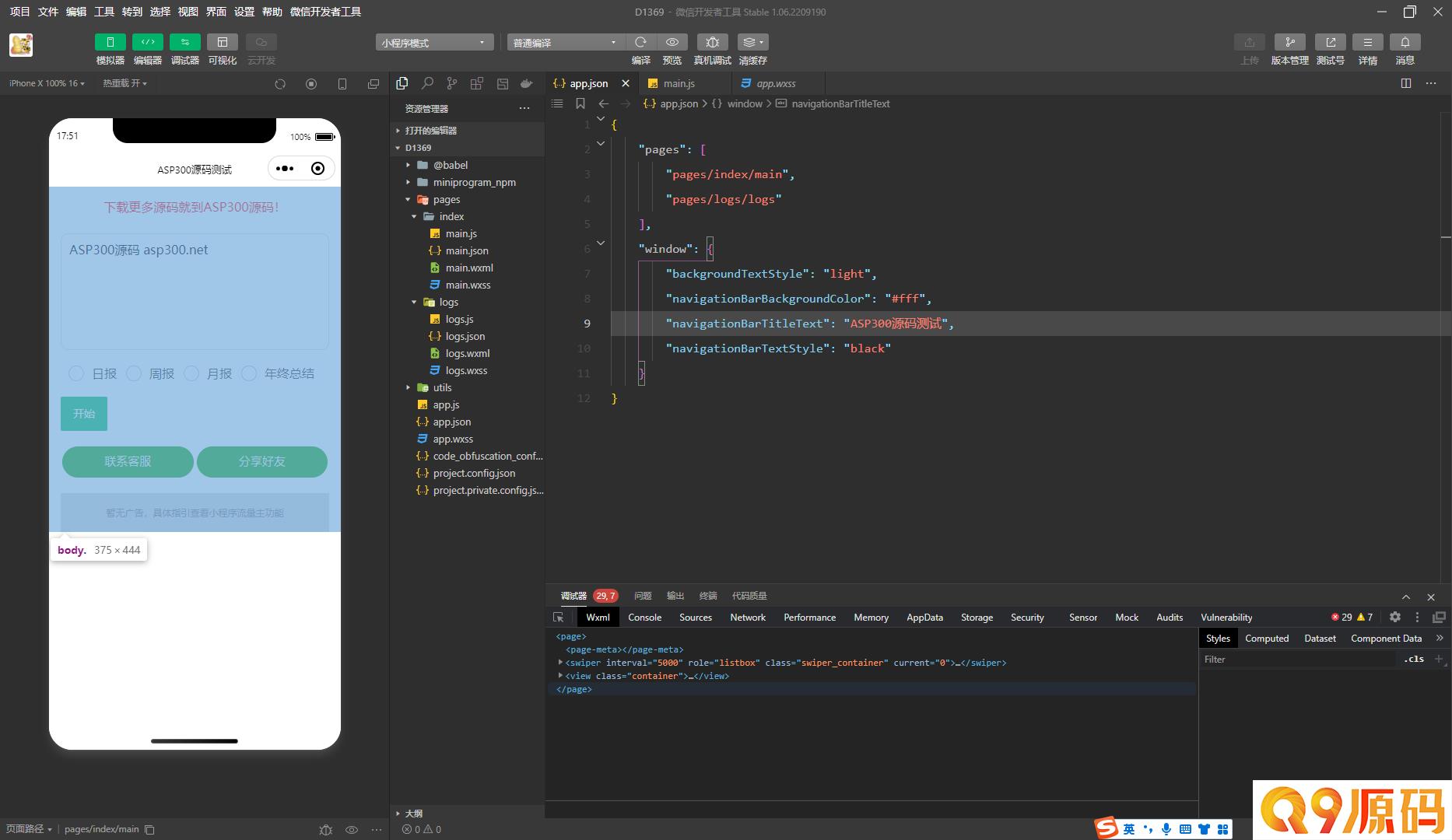Toggle the Editor panel button

tap(147, 42)
